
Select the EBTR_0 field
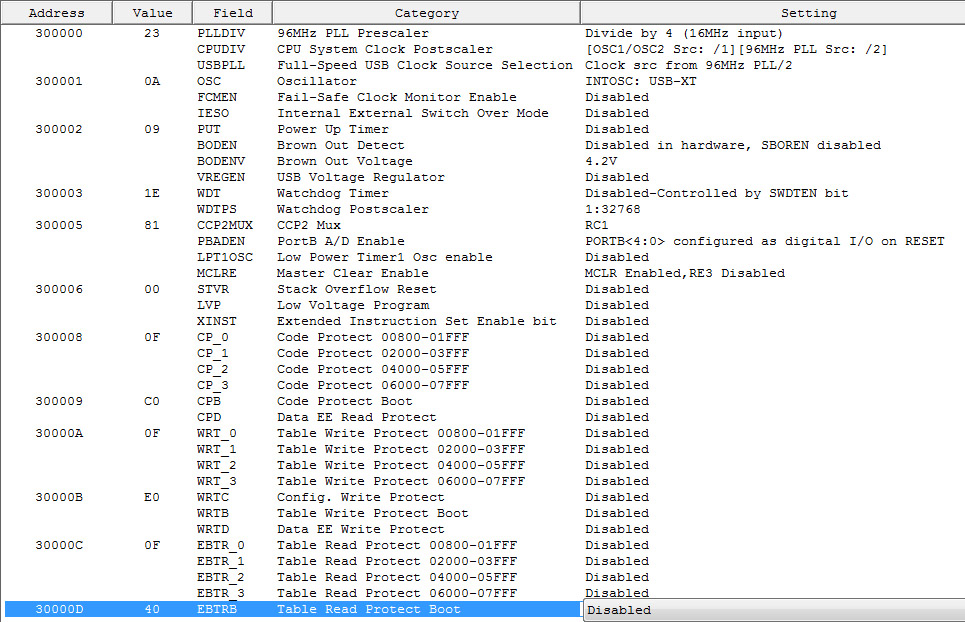point(221,545)
